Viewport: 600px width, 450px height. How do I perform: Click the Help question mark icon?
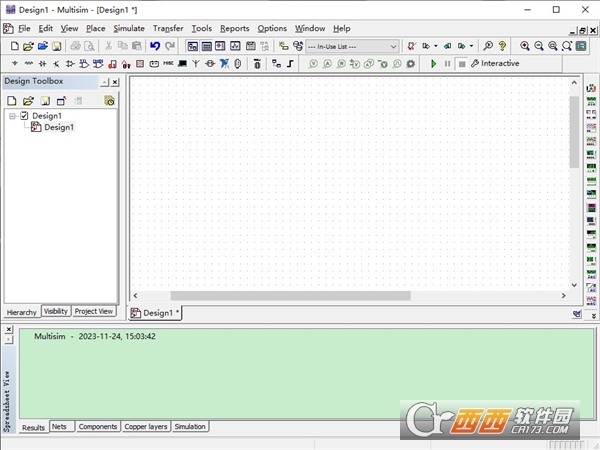click(x=502, y=46)
